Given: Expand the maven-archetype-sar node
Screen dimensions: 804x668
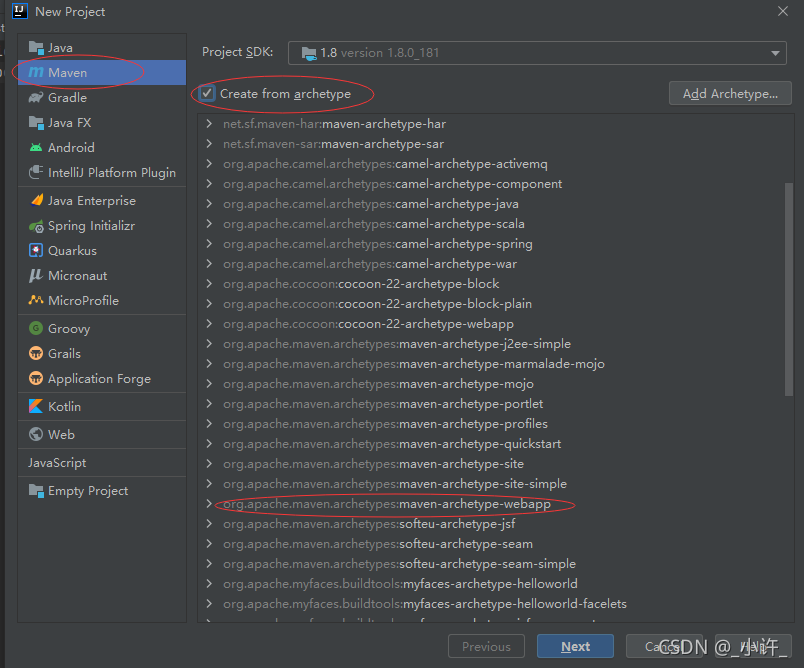Looking at the screenshot, I should (x=209, y=144).
